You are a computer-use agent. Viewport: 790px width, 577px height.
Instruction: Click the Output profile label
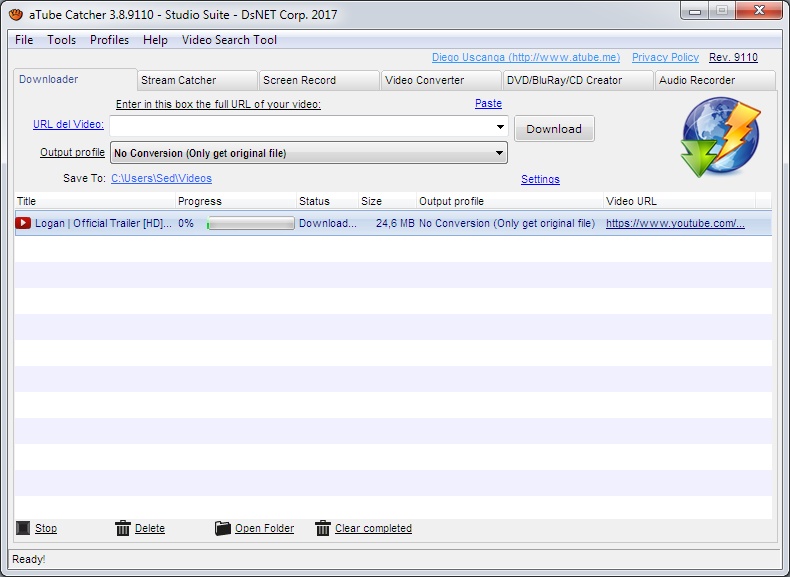click(x=72, y=152)
